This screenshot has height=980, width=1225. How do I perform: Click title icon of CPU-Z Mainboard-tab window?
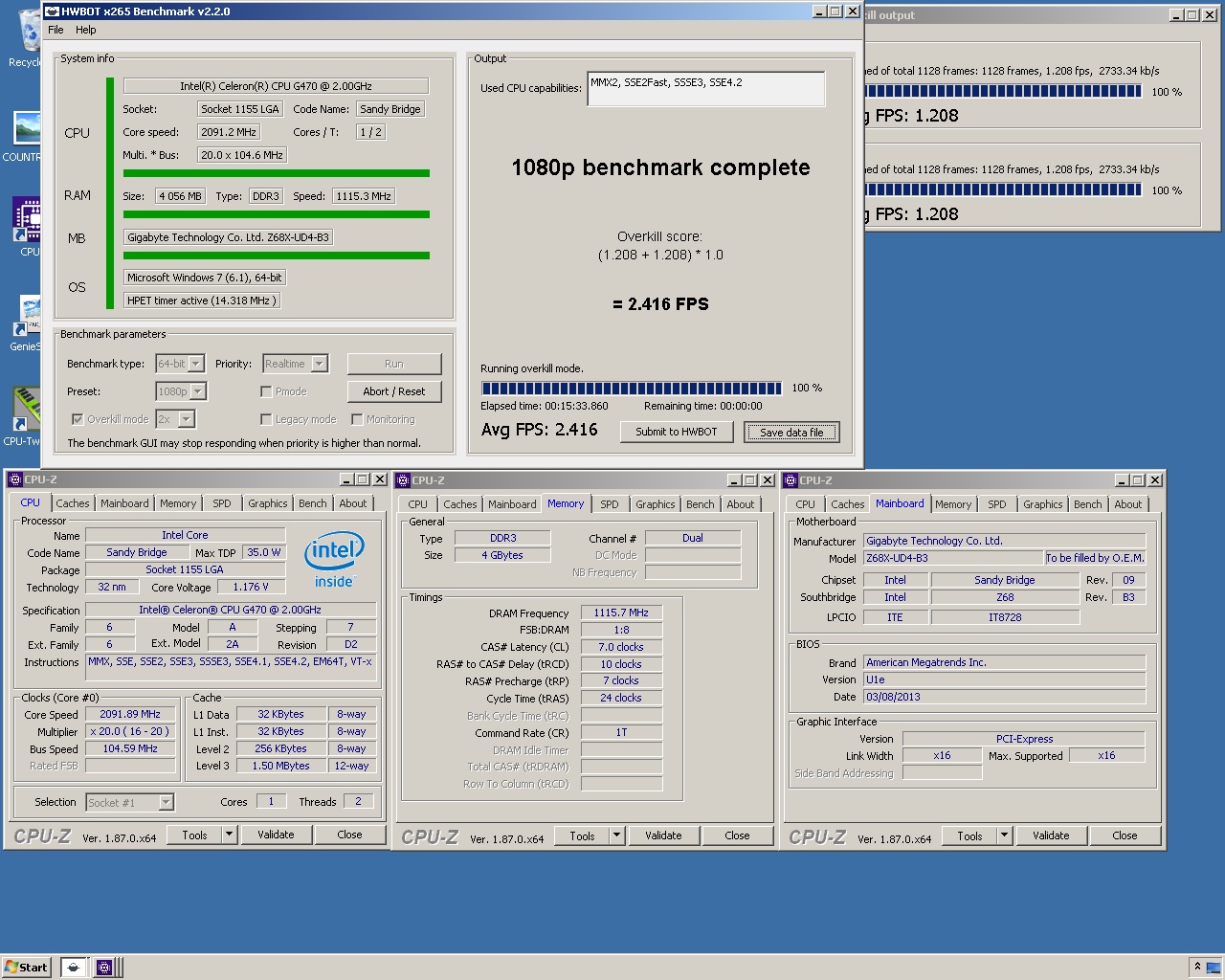click(791, 480)
